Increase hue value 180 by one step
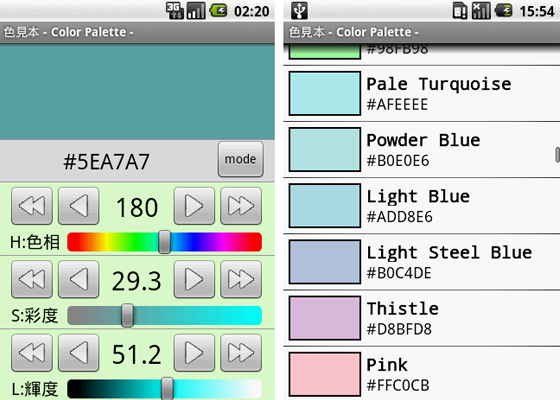This screenshot has width=560, height=400. [194, 206]
